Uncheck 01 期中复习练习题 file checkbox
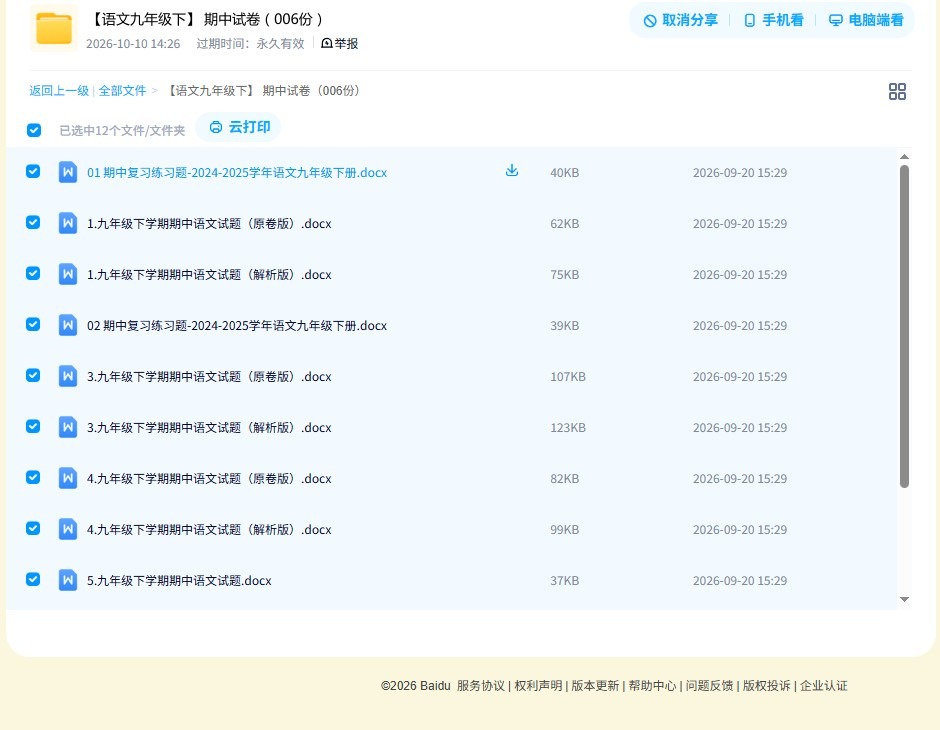Image resolution: width=940 pixels, height=730 pixels. click(x=33, y=171)
